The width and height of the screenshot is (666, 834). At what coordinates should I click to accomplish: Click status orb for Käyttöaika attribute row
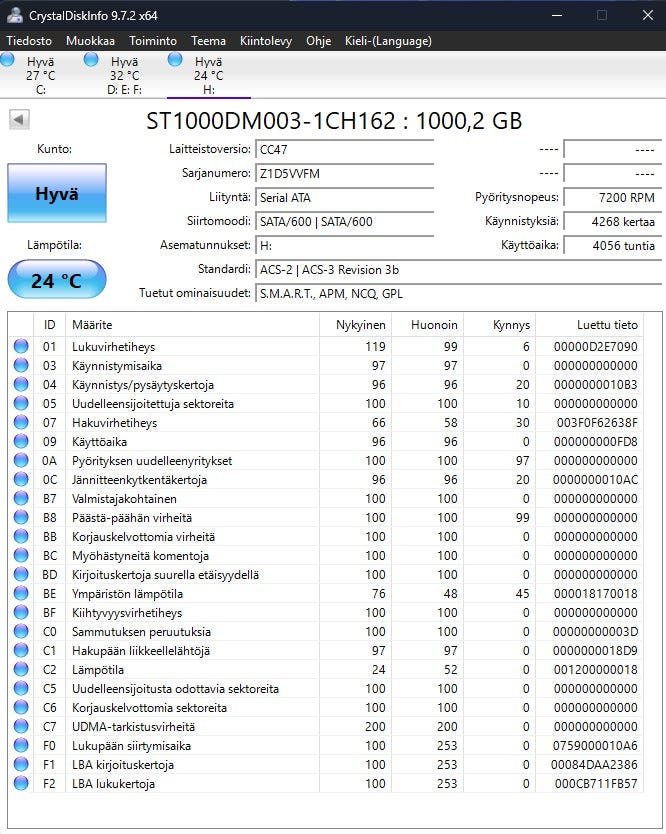(x=21, y=441)
